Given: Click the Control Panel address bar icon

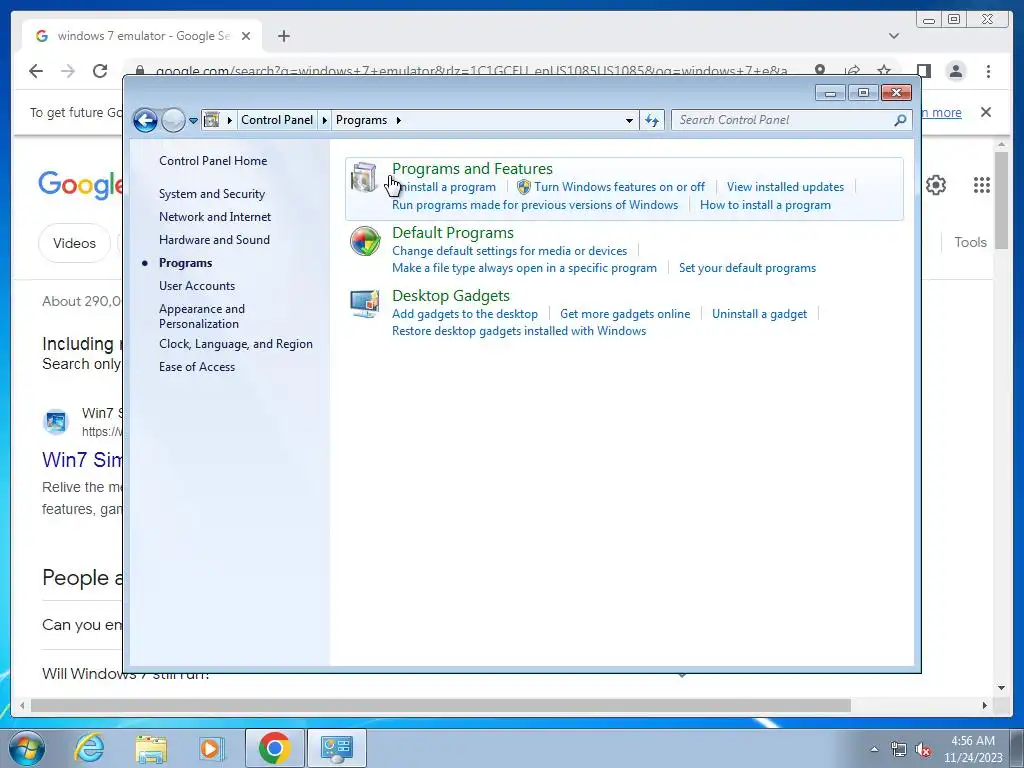Looking at the screenshot, I should click(x=212, y=120).
